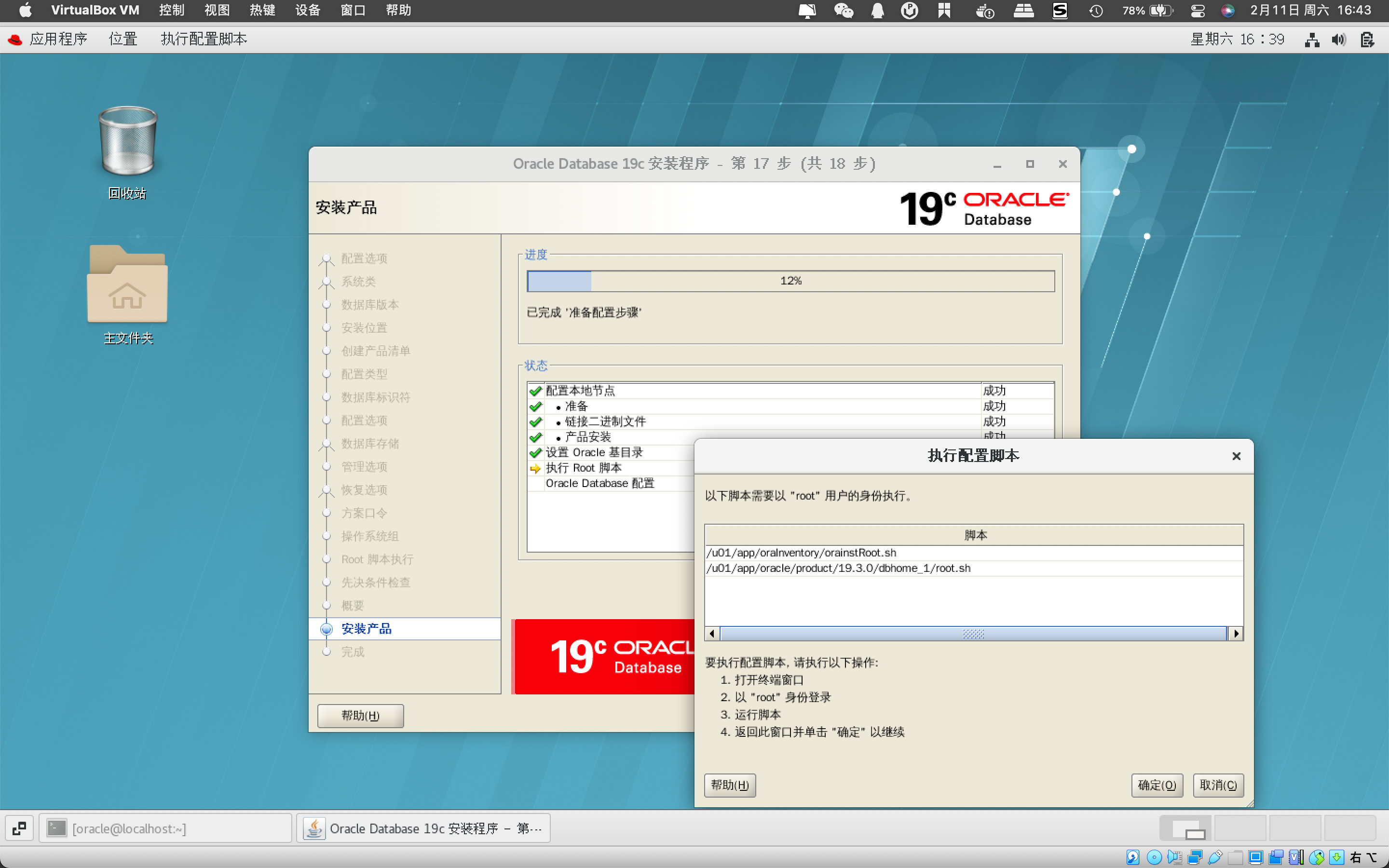
Task: Select the 配置本地节点 status row
Action: [790, 391]
